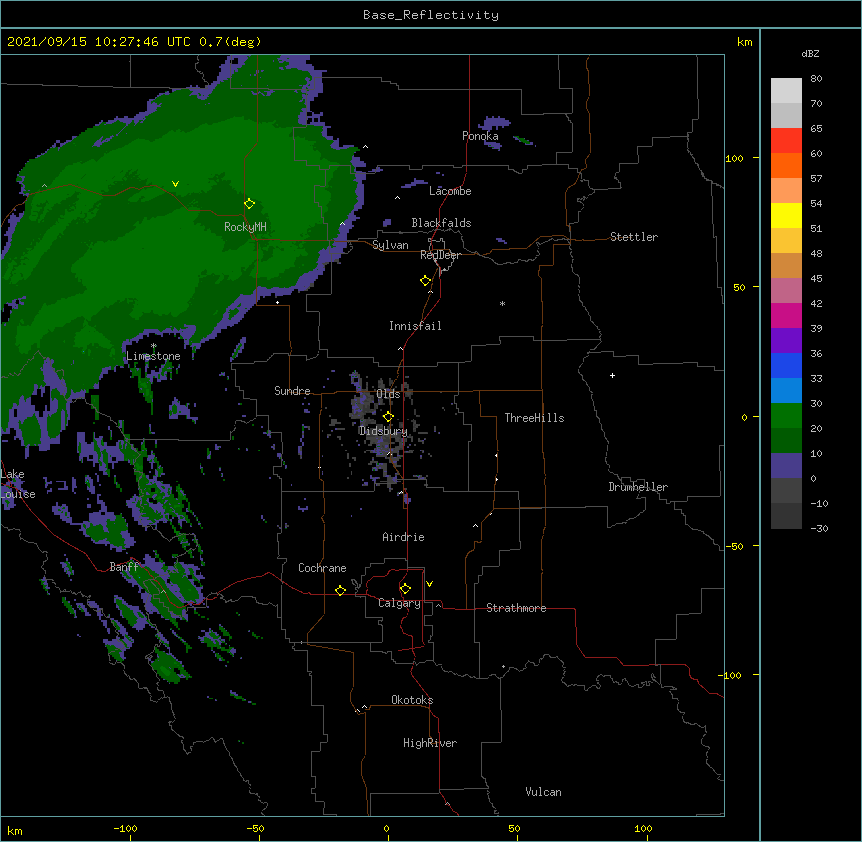
Task: Select the violet purple swatch in dBZ legend
Action: pyautogui.click(x=786, y=340)
